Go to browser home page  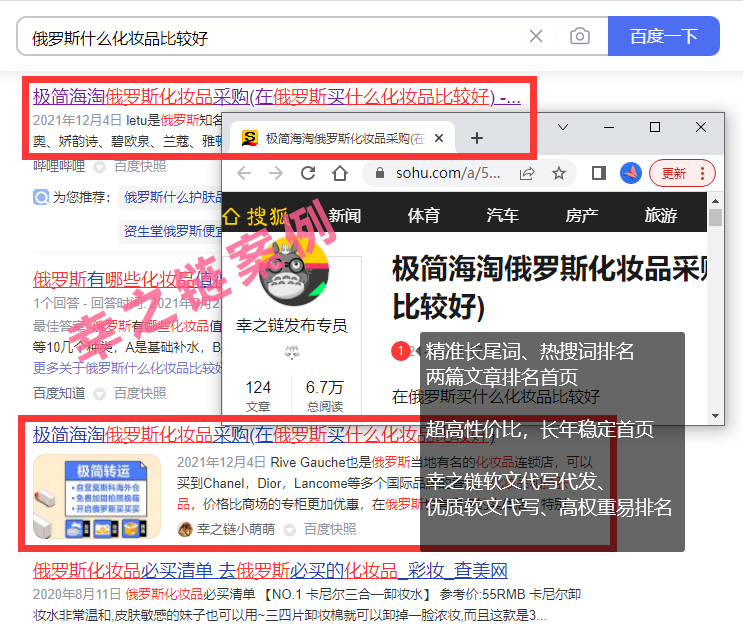340,173
